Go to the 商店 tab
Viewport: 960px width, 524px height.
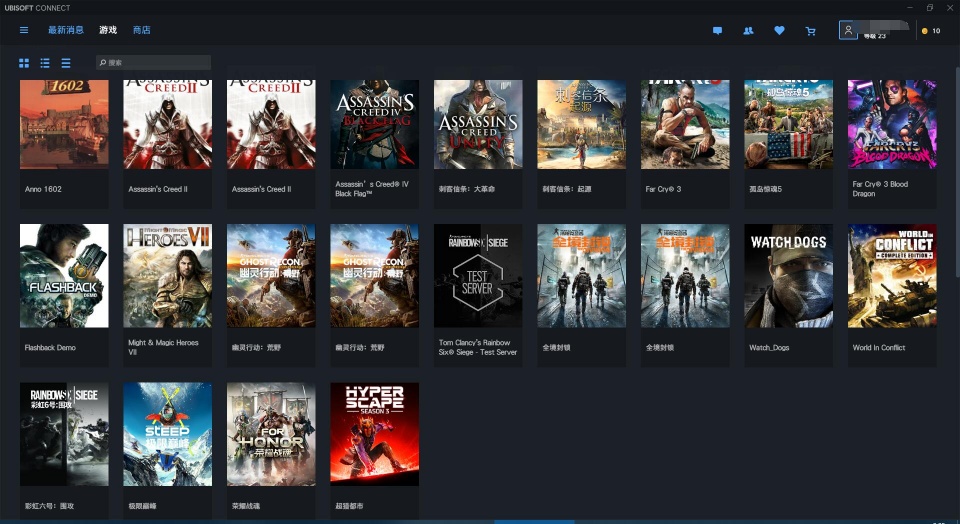tap(141, 30)
